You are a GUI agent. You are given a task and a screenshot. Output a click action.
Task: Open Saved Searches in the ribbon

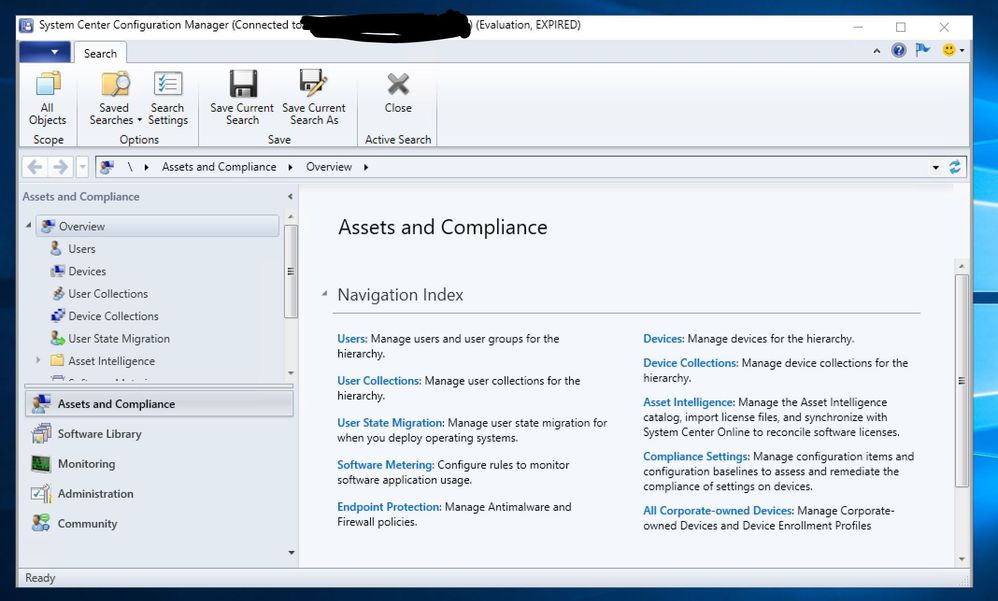pyautogui.click(x=115, y=97)
